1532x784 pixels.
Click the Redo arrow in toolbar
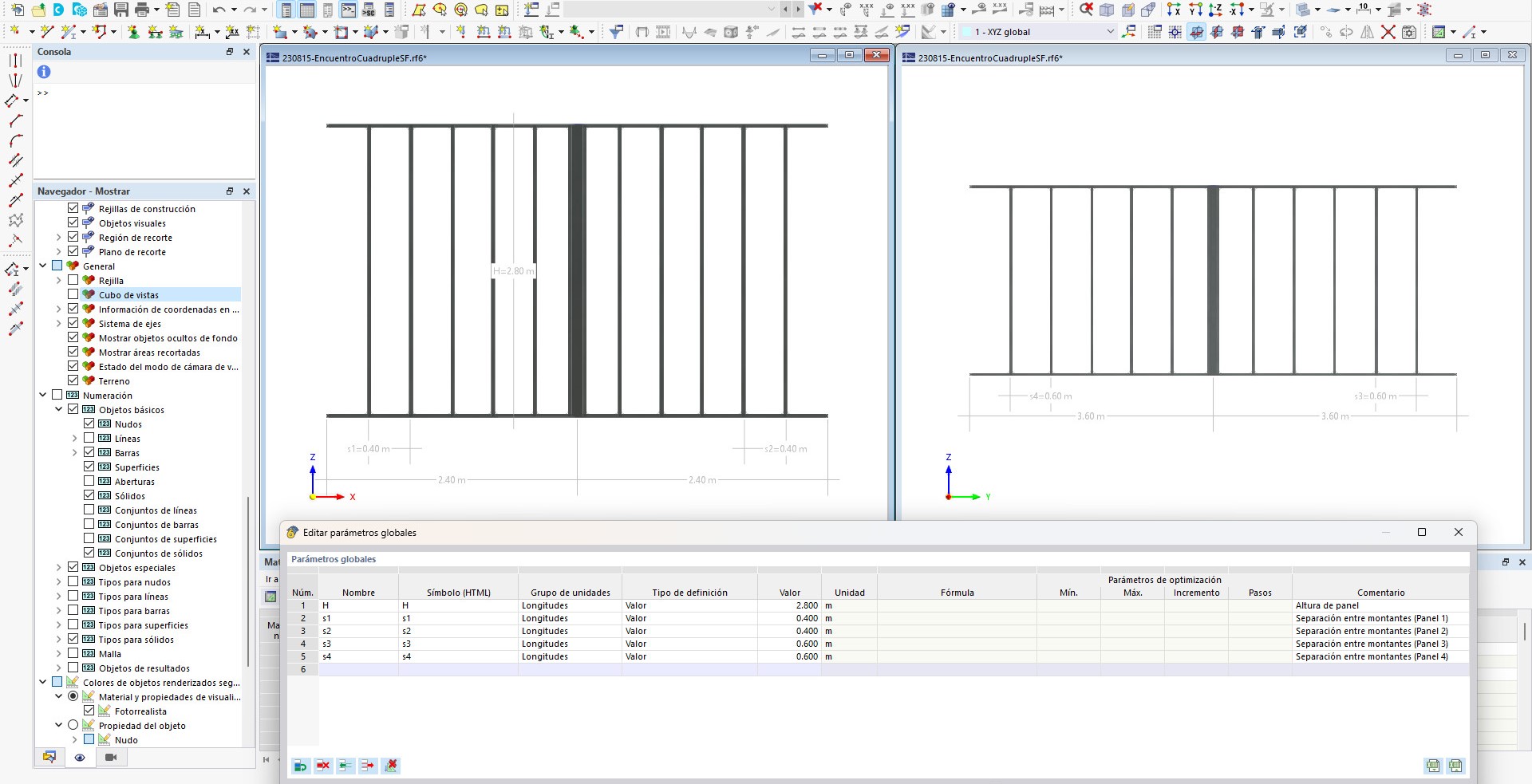click(250, 10)
